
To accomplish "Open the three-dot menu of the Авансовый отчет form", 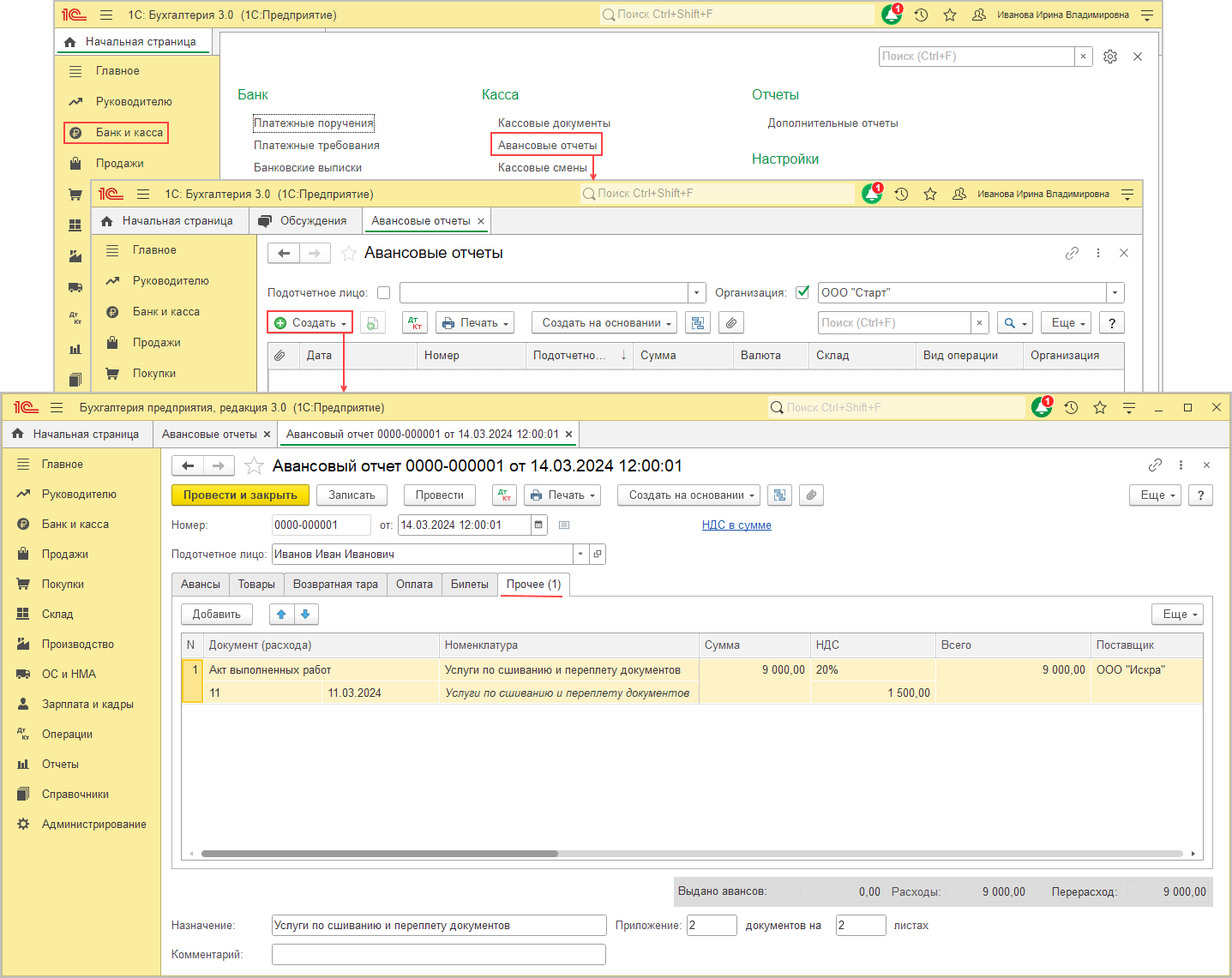I will click(x=1181, y=465).
